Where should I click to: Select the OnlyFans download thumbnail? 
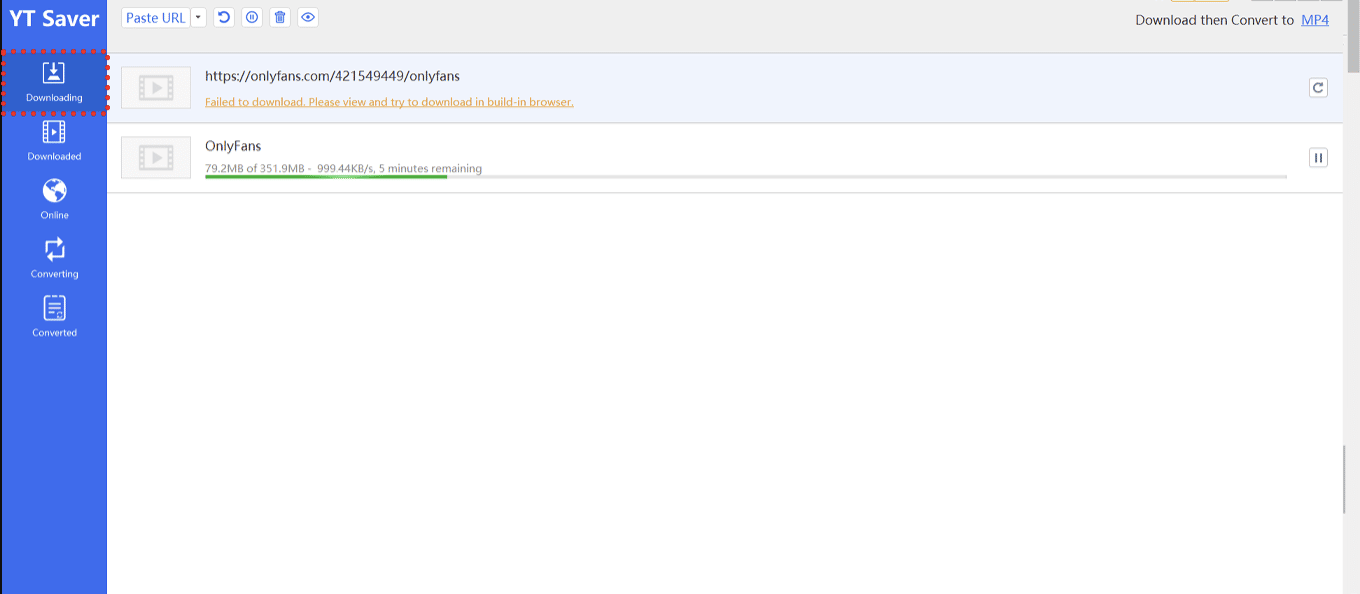[156, 157]
